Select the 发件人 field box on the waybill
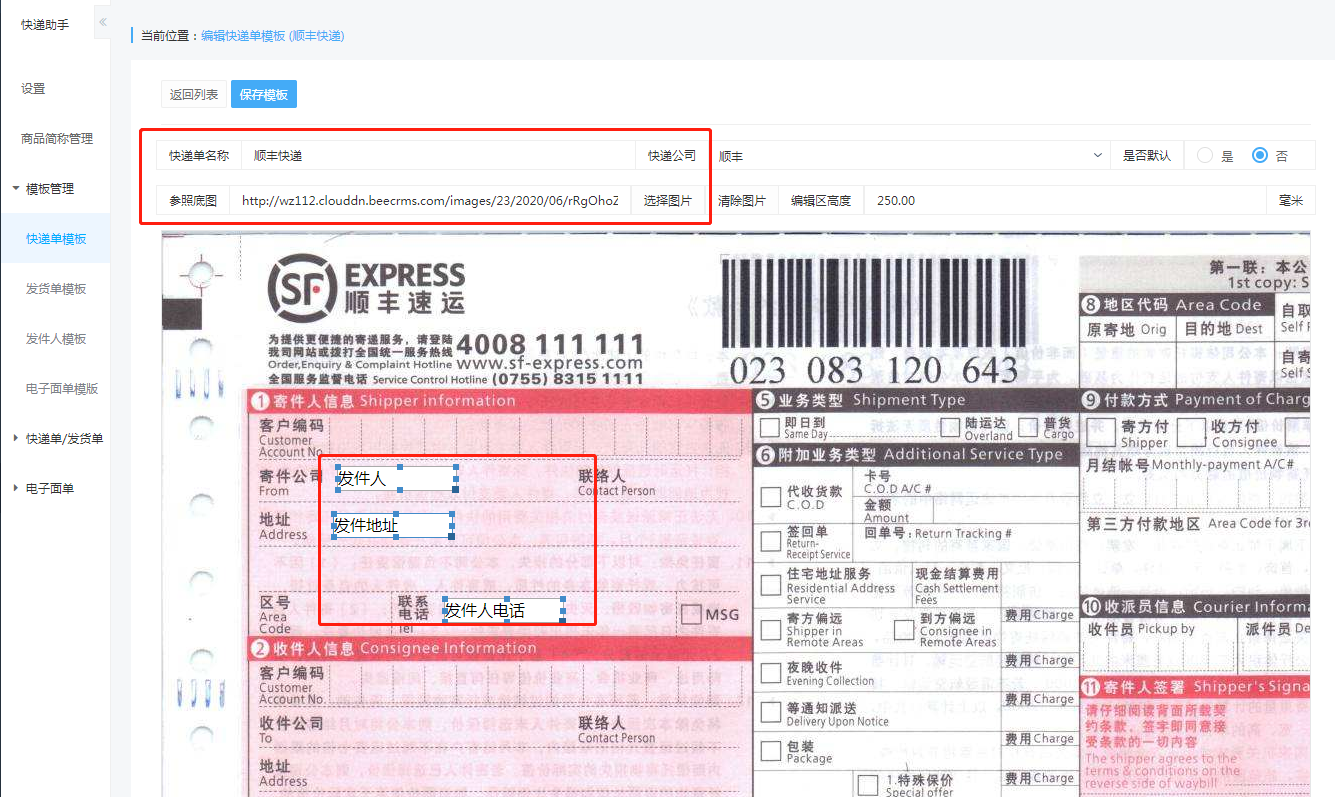 [396, 478]
